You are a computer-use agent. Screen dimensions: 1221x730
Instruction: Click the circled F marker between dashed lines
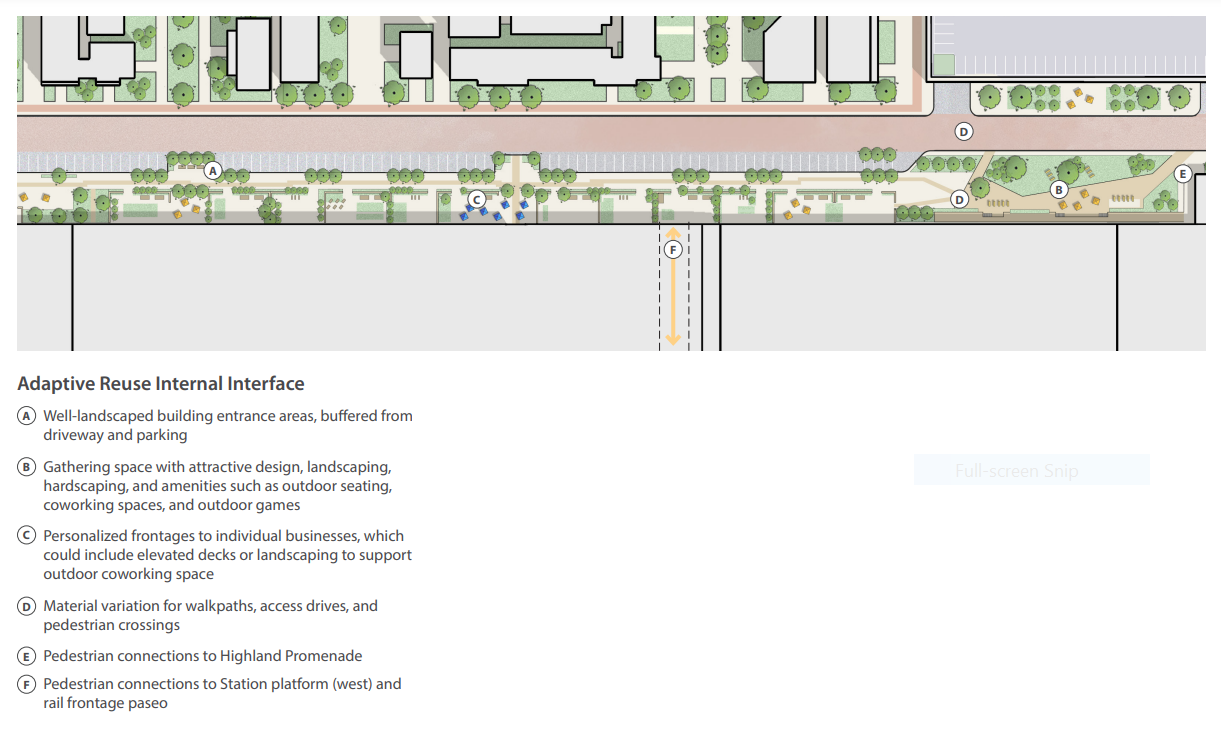point(673,250)
